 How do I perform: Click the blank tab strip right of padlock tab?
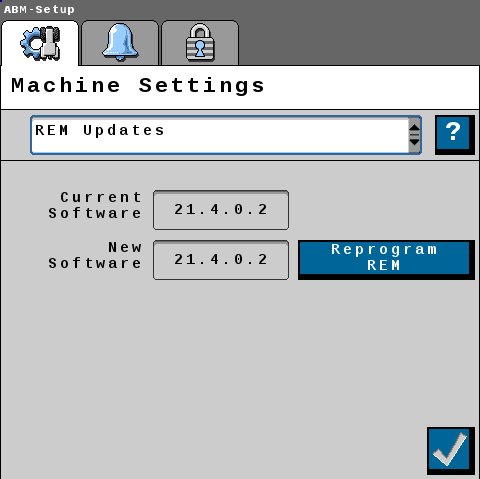359,43
